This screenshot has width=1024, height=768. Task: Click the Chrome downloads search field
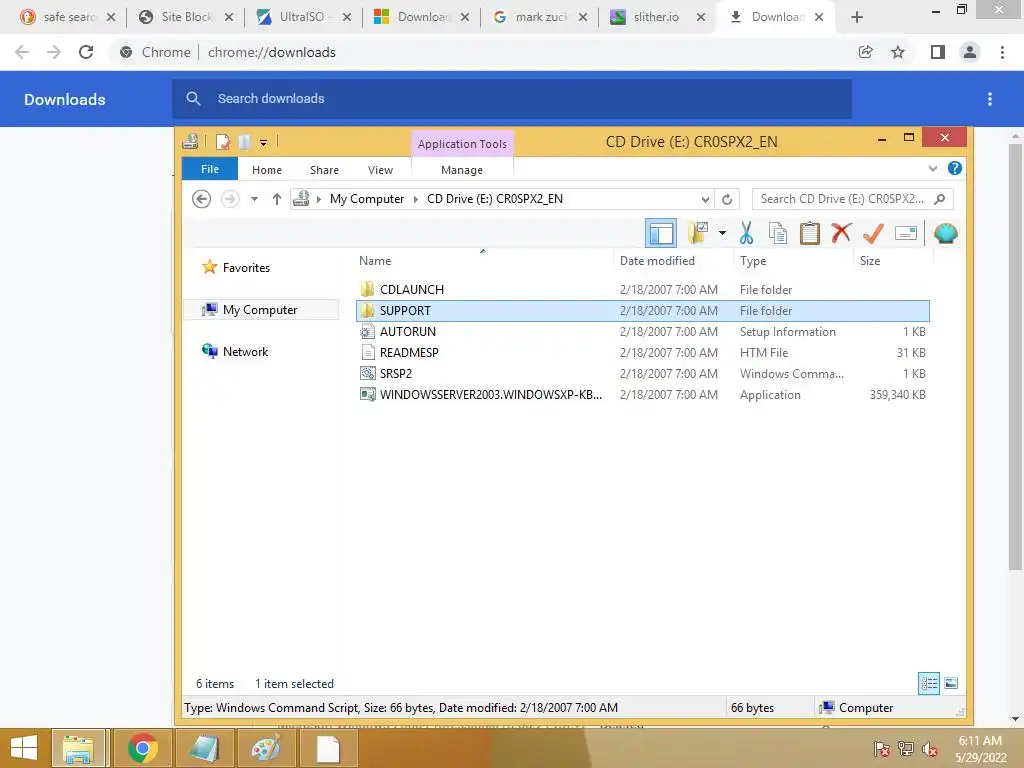click(x=512, y=99)
